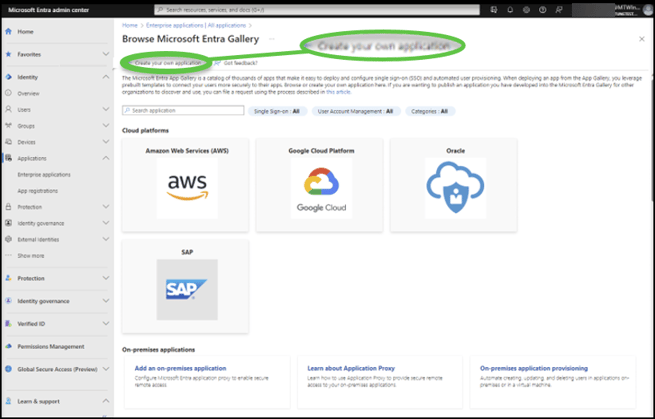Expand the Favorites section chevron
Image resolution: width=655 pixels, height=419 pixels.
106,54
